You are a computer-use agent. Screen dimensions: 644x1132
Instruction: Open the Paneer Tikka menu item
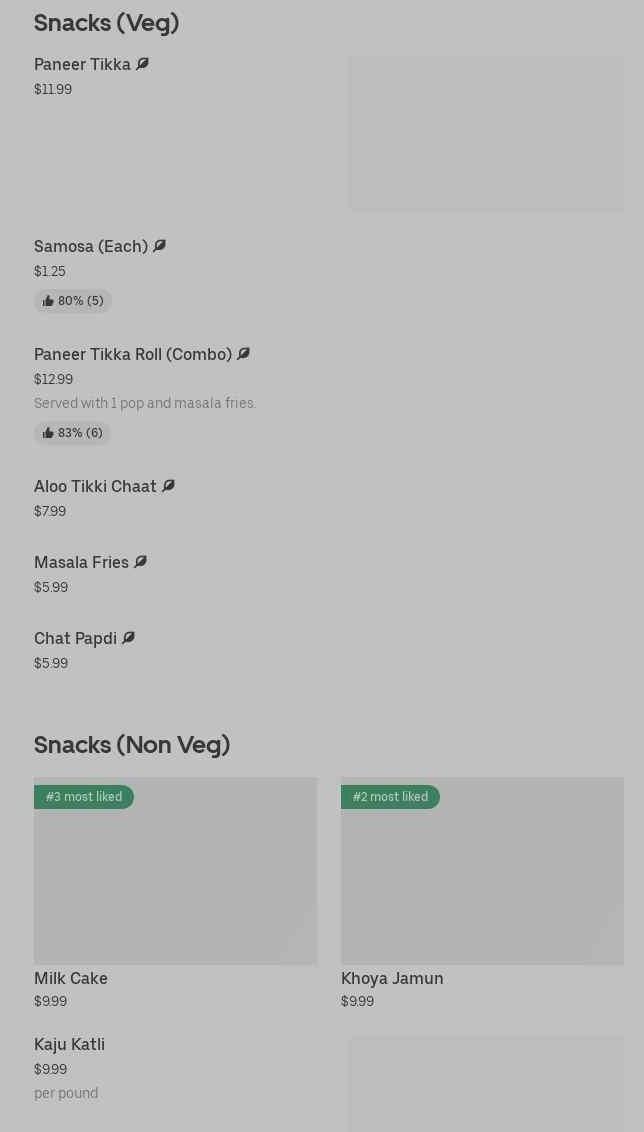tap(82, 64)
